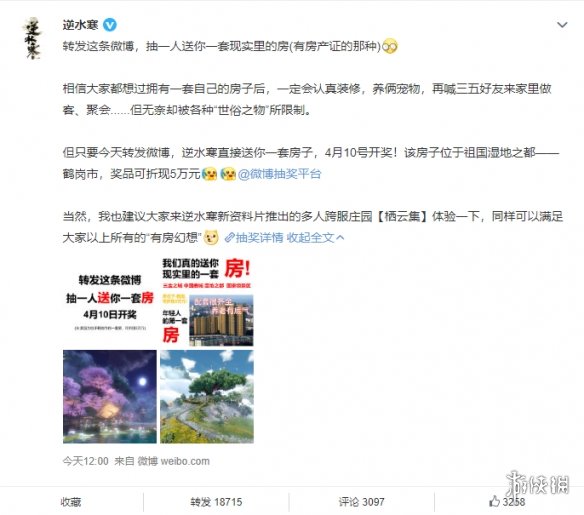Viewport: 584px width, 515px height.
Task: Expand the post options chevron menu
Action: pyautogui.click(x=562, y=25)
